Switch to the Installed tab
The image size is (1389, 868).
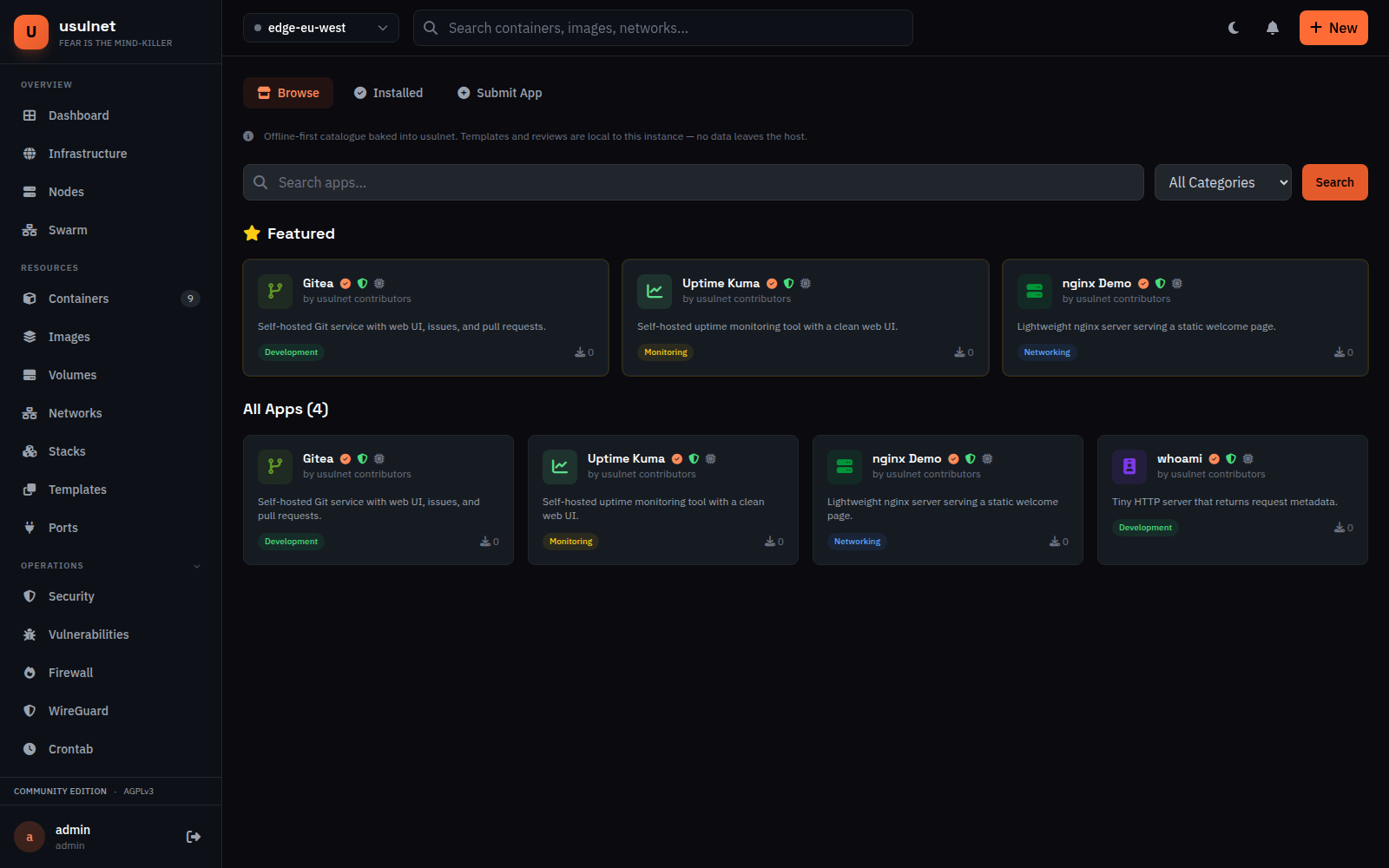click(x=388, y=93)
